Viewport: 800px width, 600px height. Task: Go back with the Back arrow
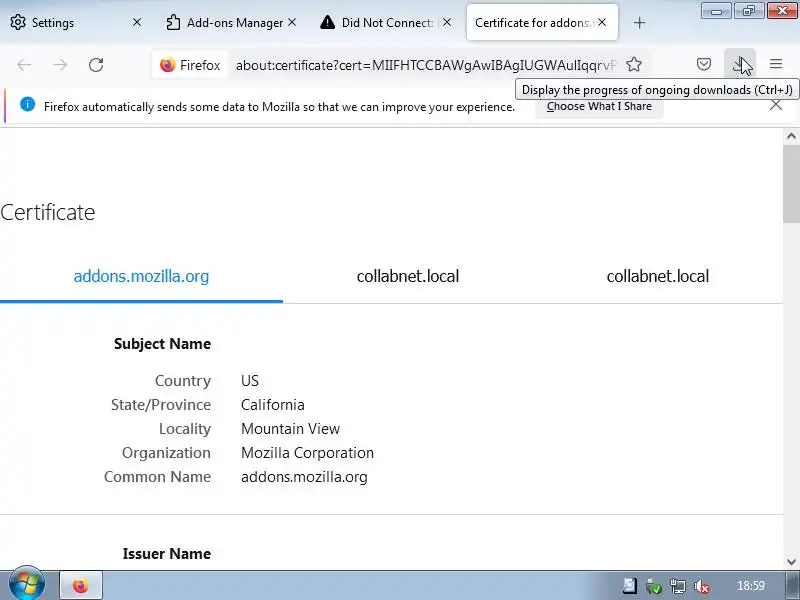click(24, 65)
